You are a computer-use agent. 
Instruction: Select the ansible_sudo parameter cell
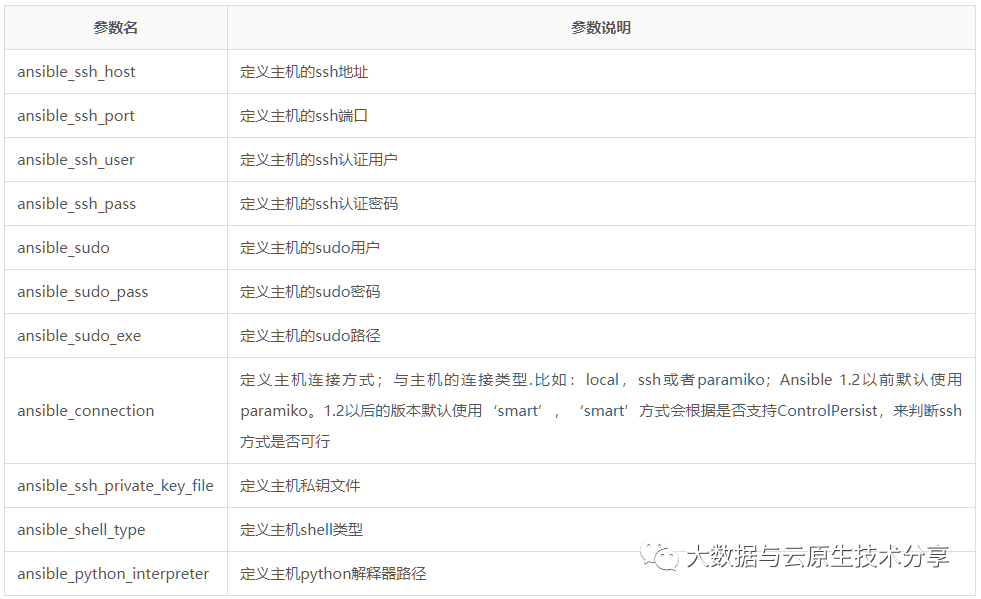(63, 248)
